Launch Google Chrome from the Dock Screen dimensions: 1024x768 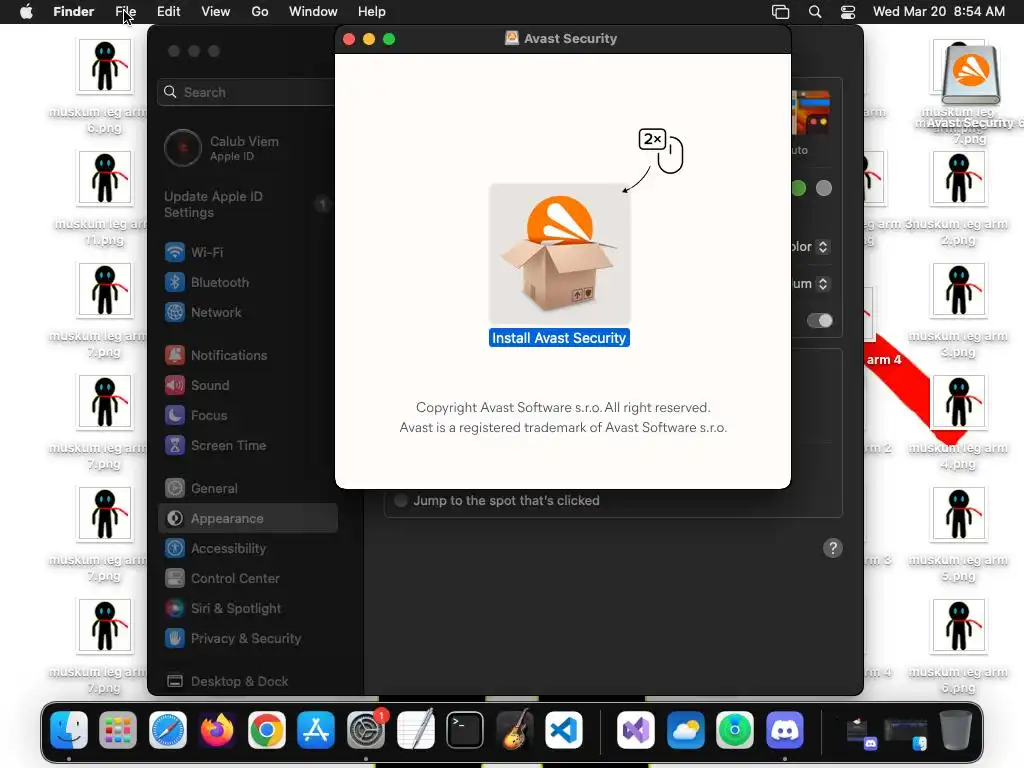coord(266,730)
